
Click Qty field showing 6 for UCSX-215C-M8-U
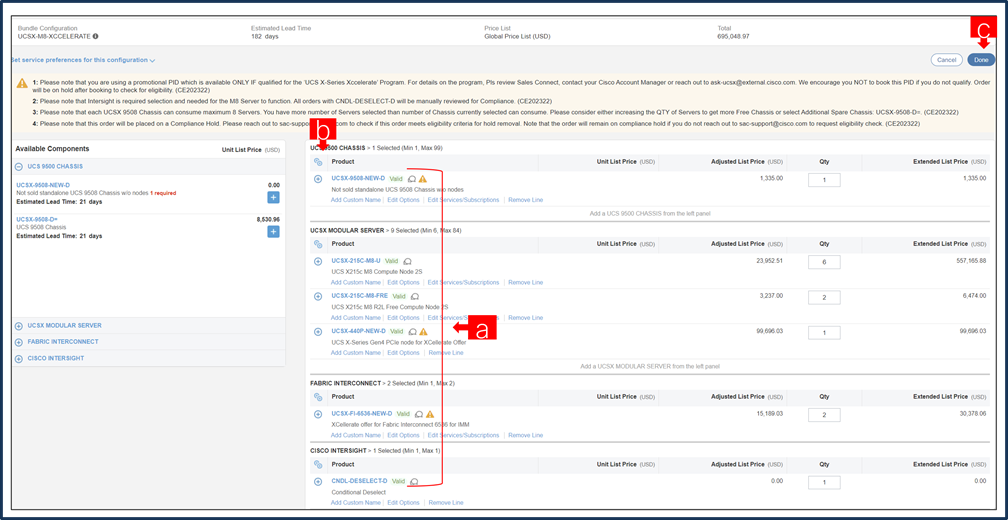(824, 262)
